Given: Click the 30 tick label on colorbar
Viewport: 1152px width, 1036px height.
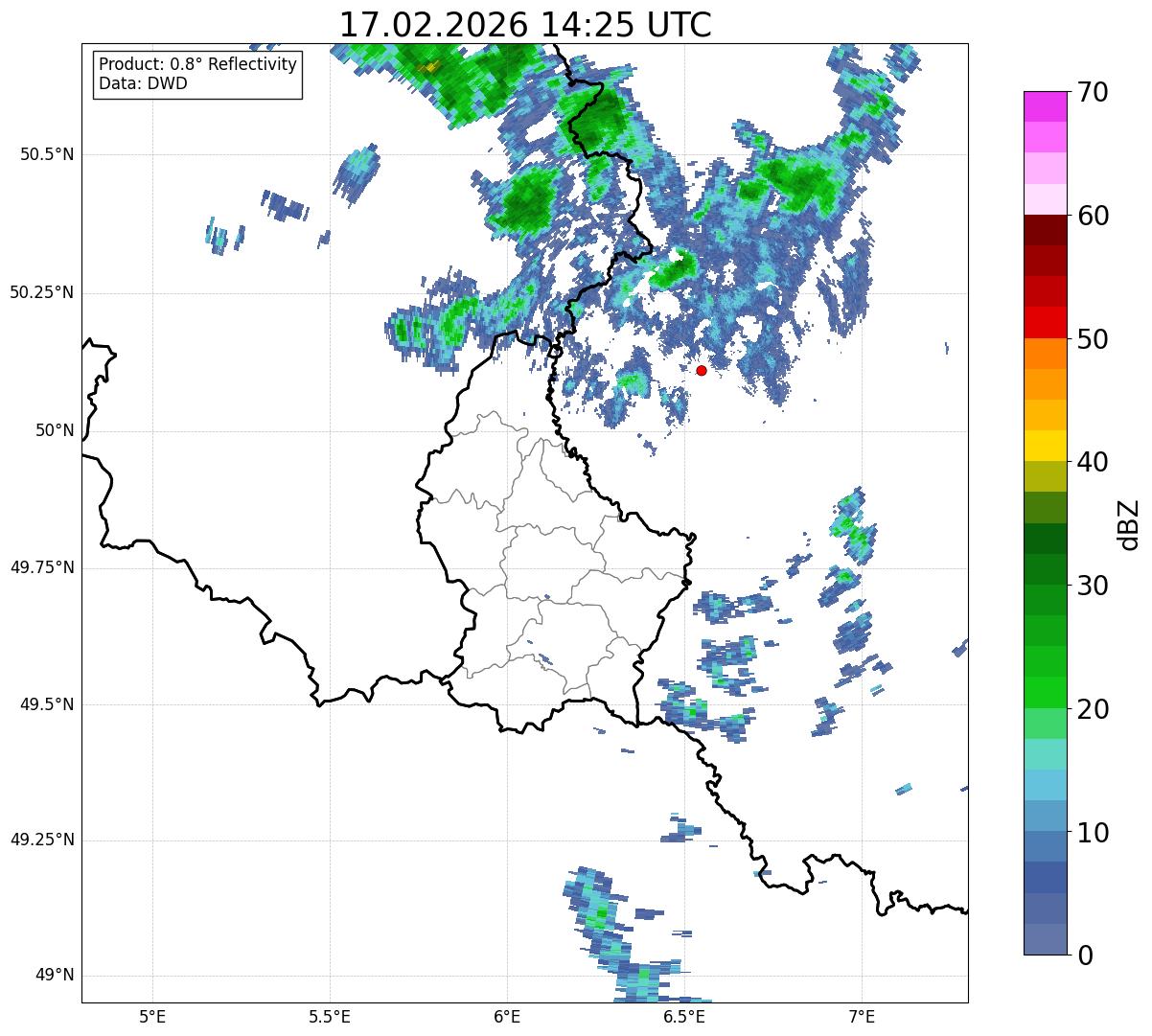Looking at the screenshot, I should 1093,586.
